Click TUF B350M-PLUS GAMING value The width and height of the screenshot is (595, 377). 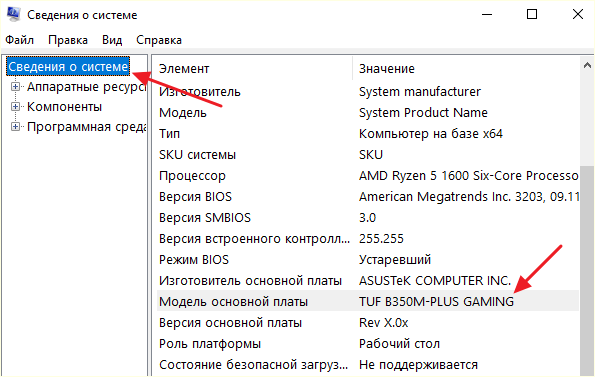[x=436, y=302]
